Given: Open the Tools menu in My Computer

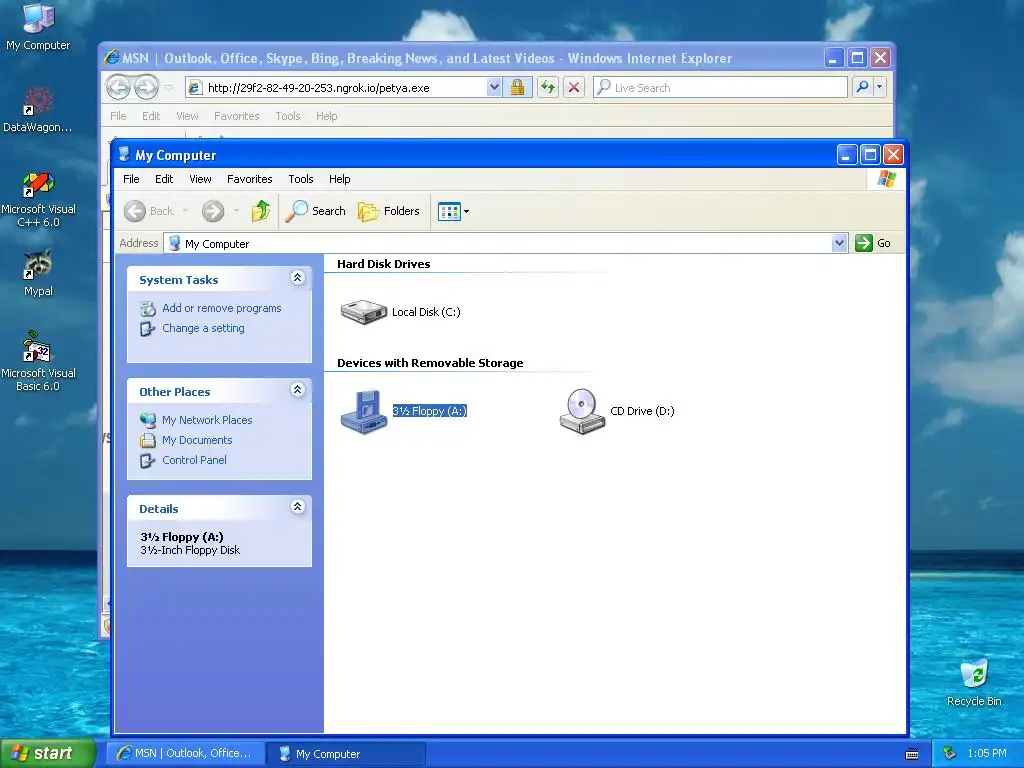Looking at the screenshot, I should tap(301, 179).
